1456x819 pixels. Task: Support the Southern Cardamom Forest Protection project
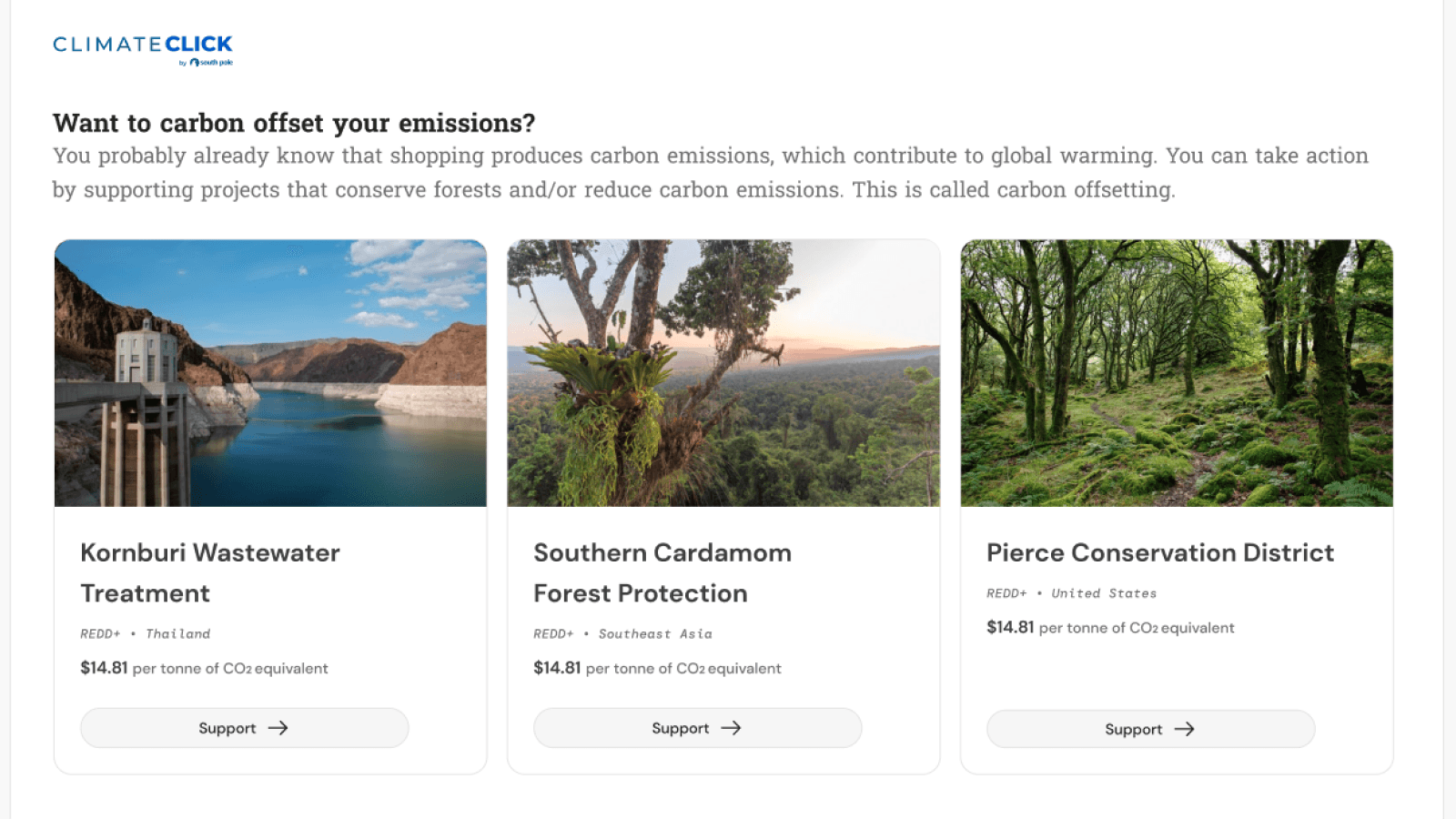[697, 728]
